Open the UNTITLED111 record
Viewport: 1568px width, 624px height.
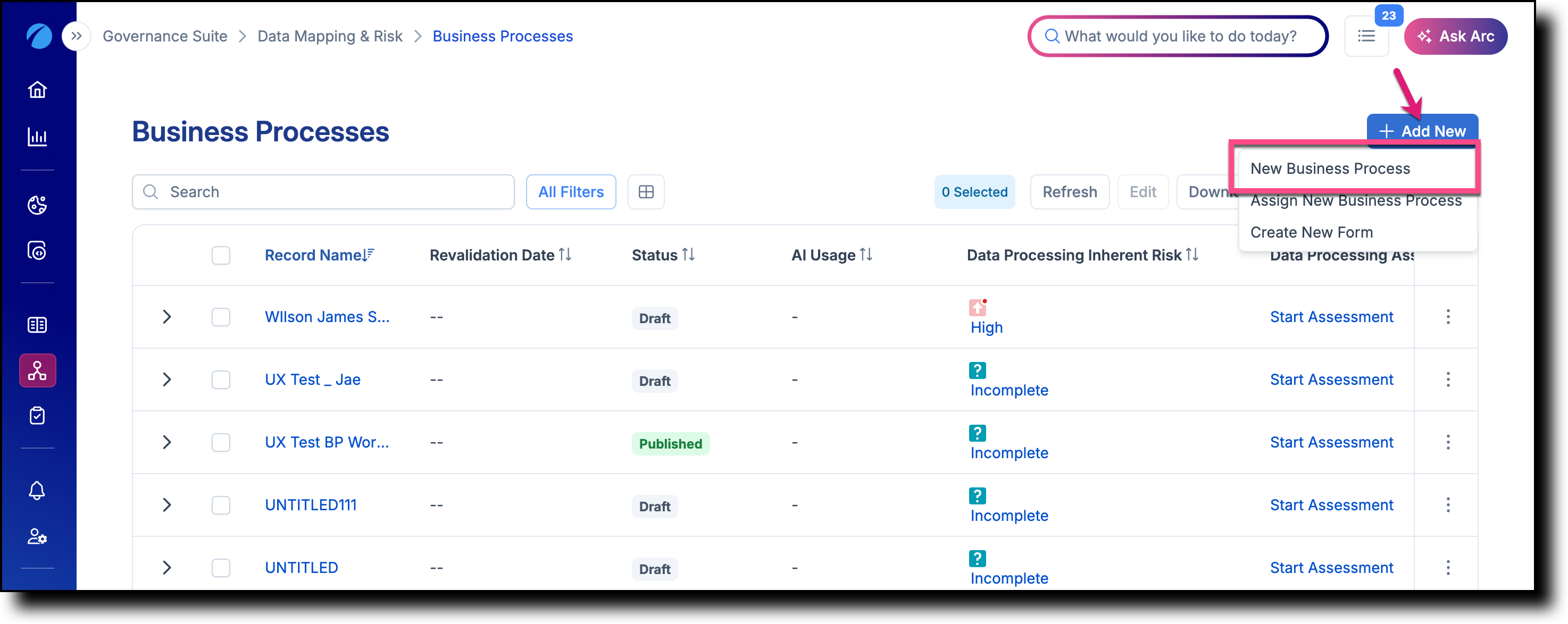coord(311,505)
